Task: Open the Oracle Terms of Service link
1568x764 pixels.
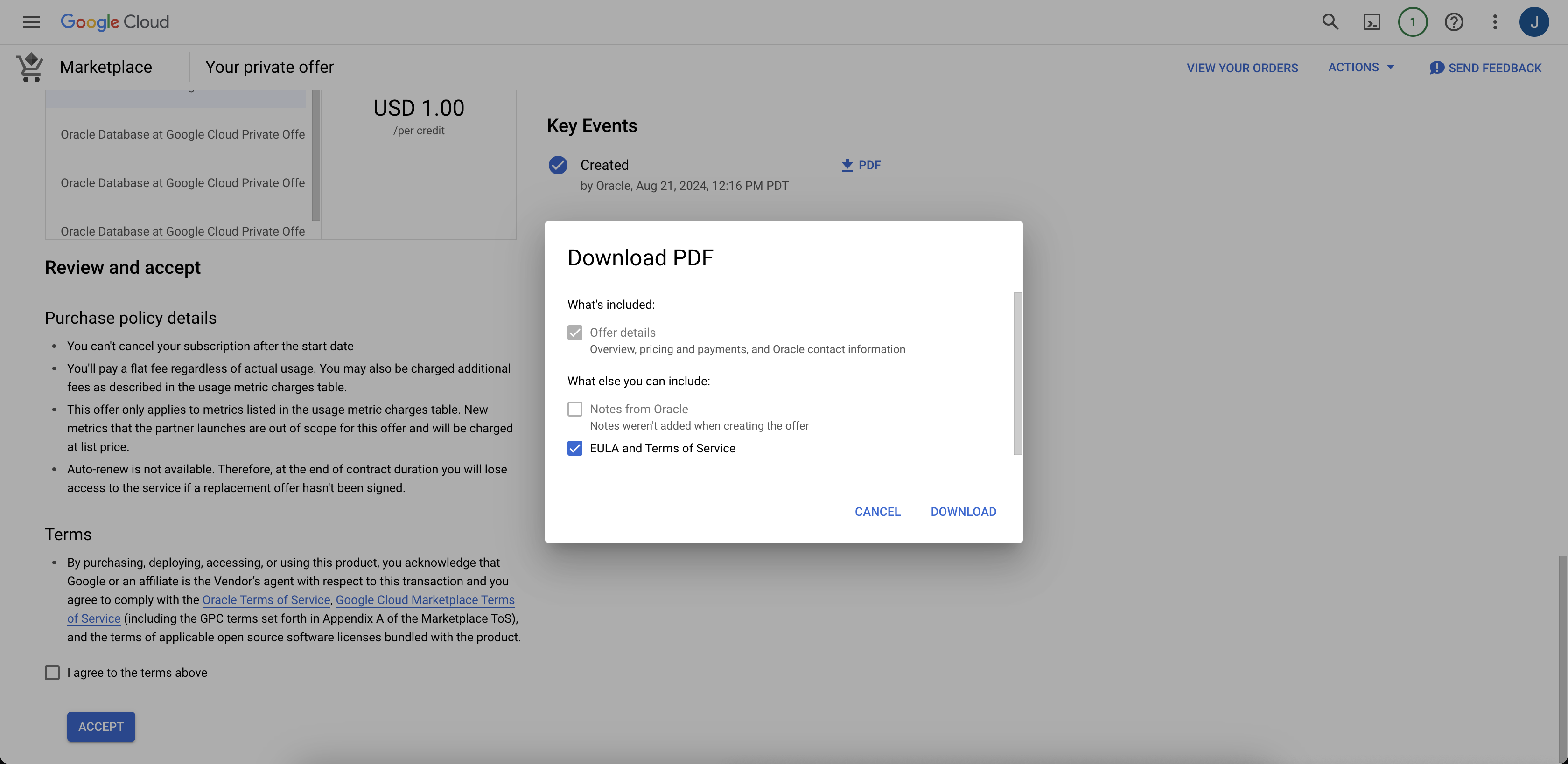Action: tap(266, 600)
